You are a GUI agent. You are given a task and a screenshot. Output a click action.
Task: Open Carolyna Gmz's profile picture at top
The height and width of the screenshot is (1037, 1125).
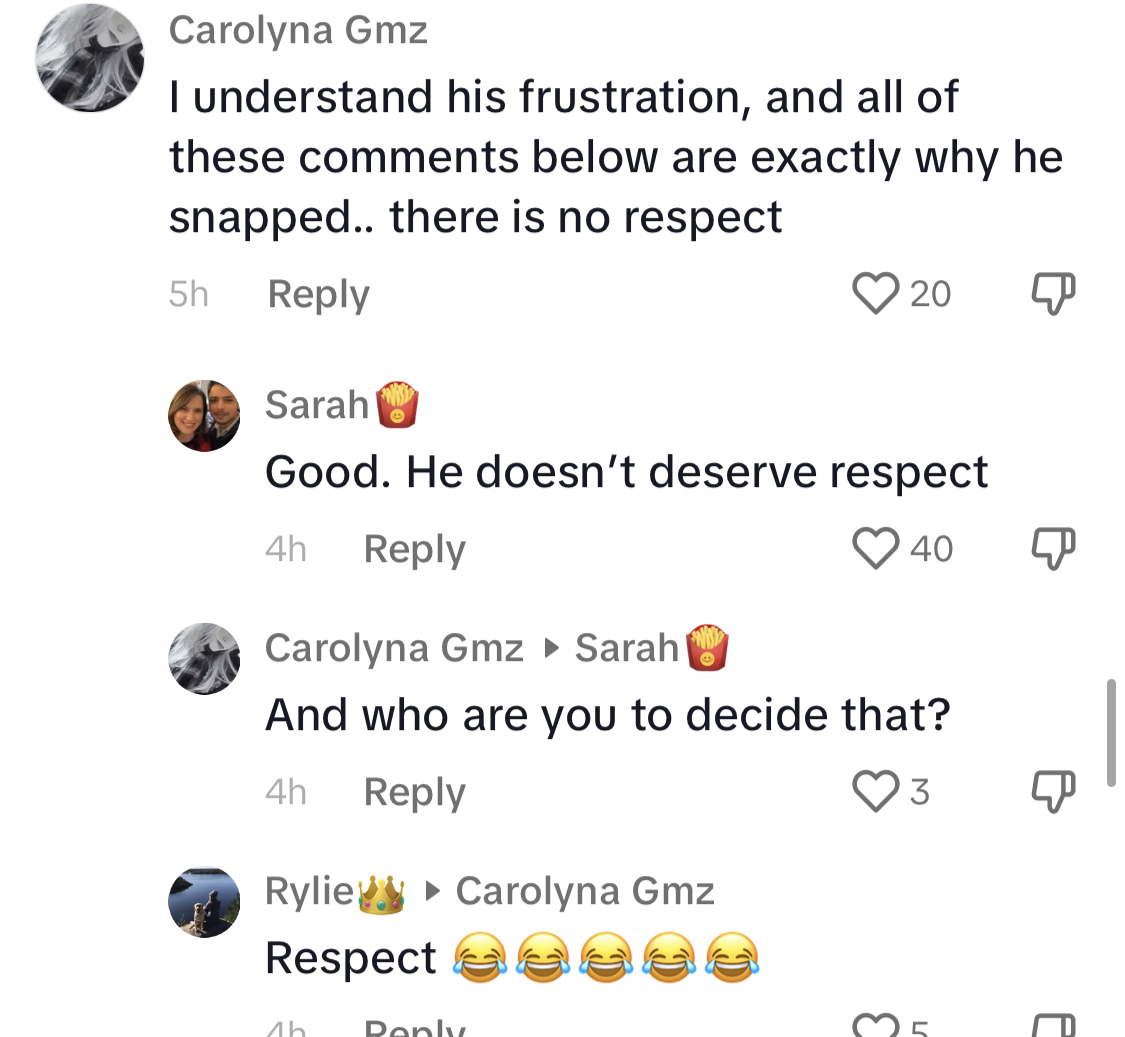click(90, 58)
